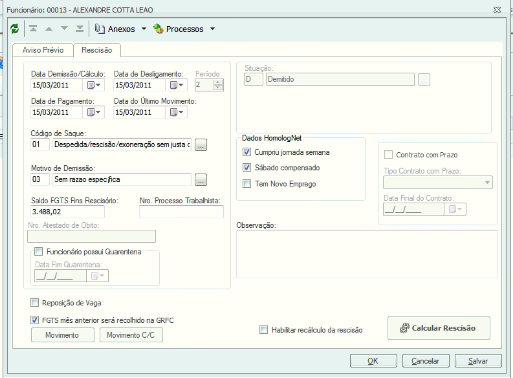
Task: Click the Motivo de Demissão code field
Action: point(40,179)
